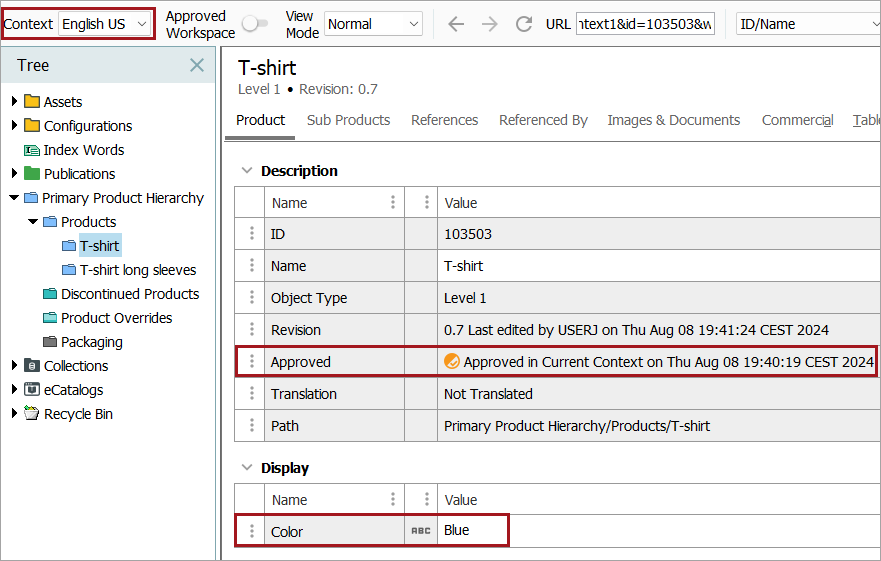881x561 pixels.
Task: Click the reload refresh icon
Action: 524,24
